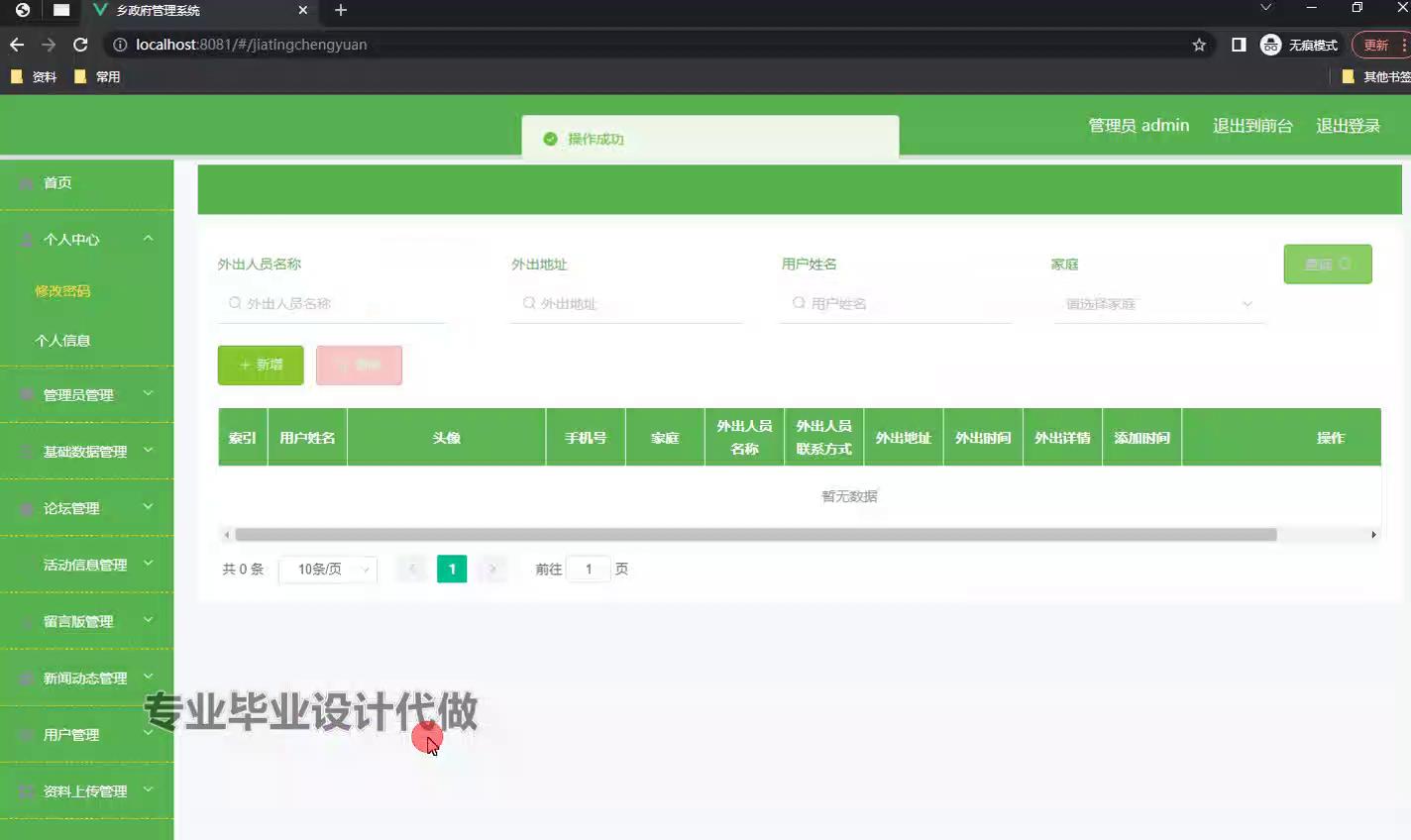The image size is (1411, 840).
Task: Click the browser back arrow icon
Action: coord(17,45)
